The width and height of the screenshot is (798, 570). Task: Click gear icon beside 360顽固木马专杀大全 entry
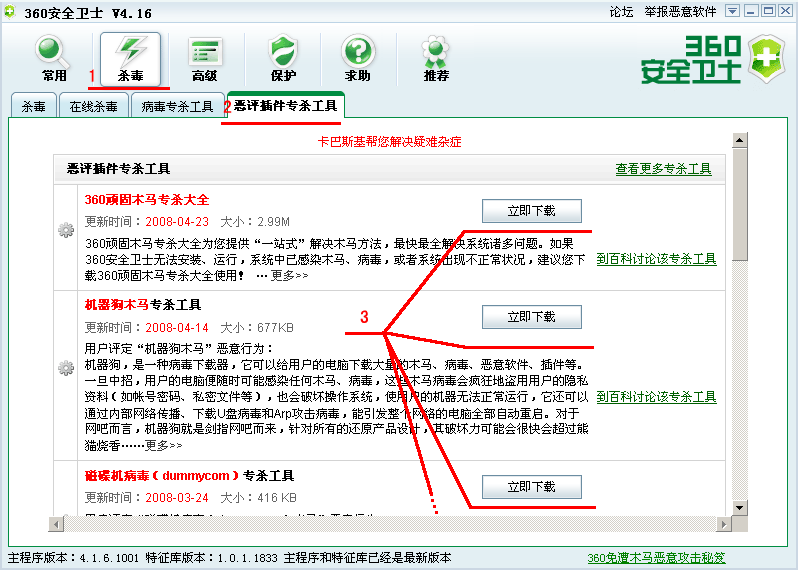tap(66, 231)
